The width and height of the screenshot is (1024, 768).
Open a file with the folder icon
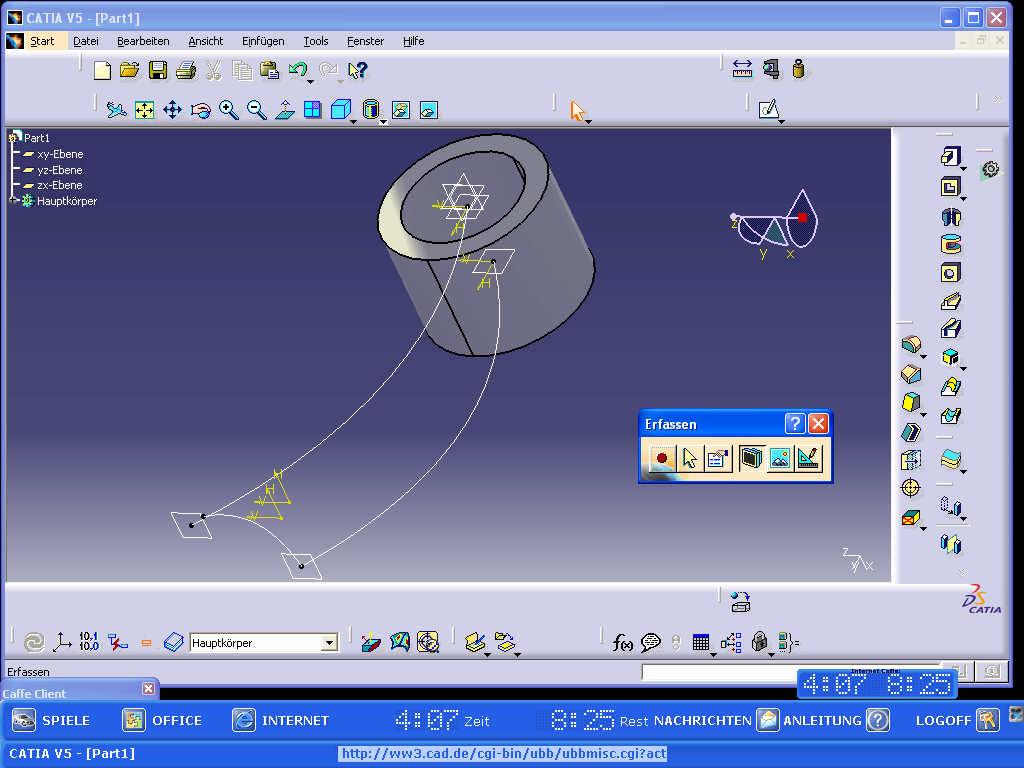coord(129,70)
